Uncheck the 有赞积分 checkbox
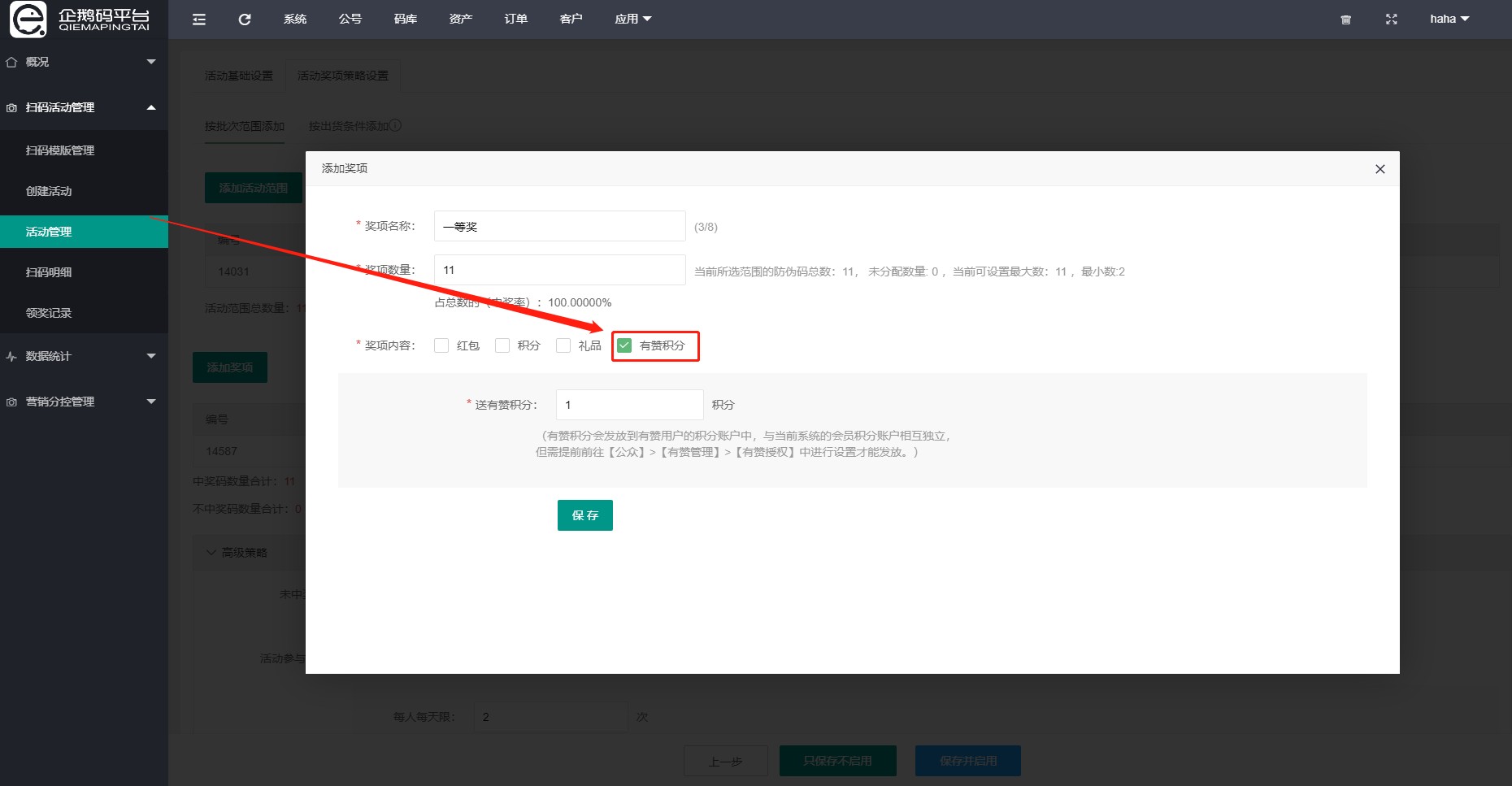The image size is (1512, 786). [x=624, y=345]
